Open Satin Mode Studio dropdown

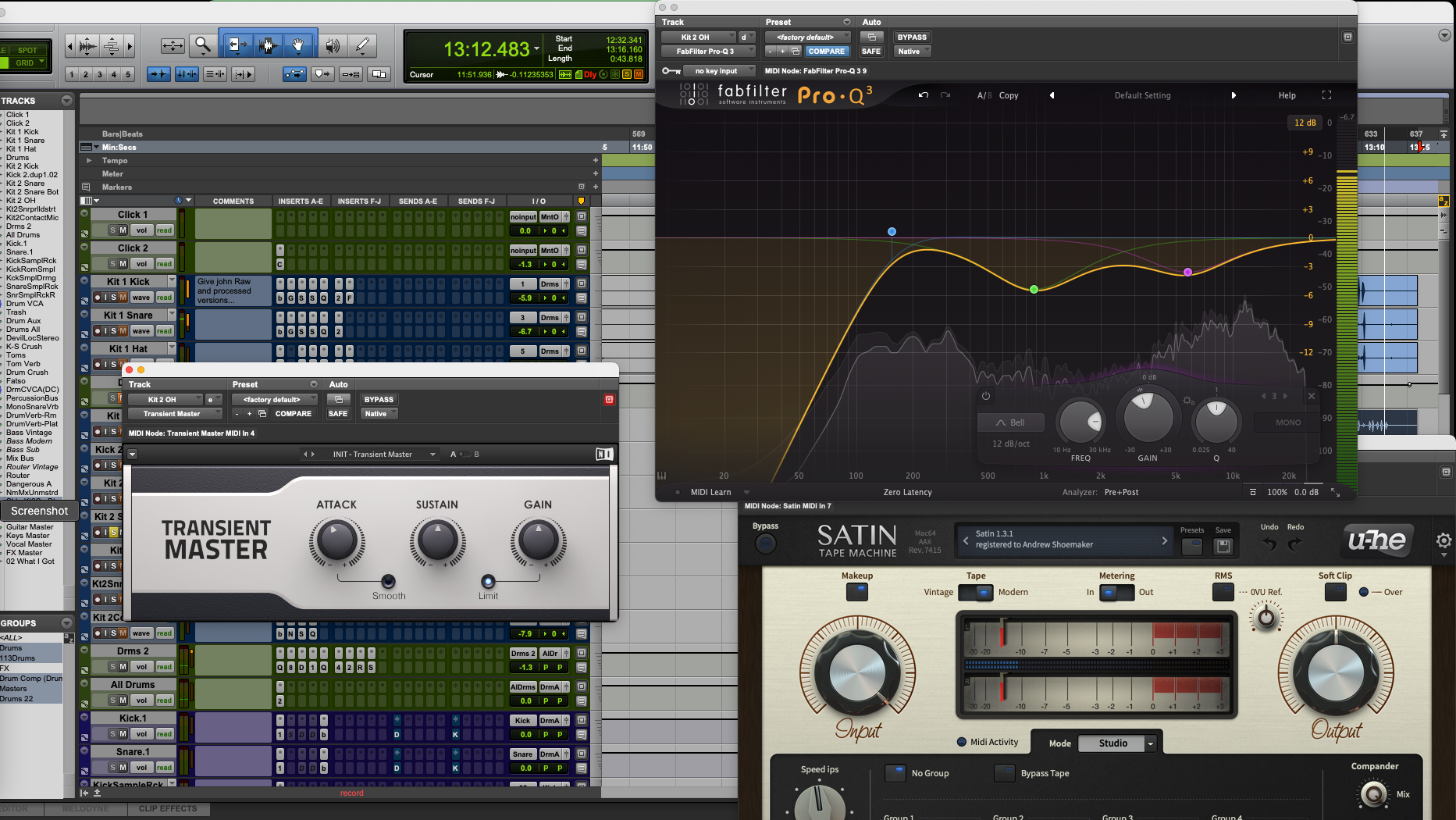[x=1116, y=743]
